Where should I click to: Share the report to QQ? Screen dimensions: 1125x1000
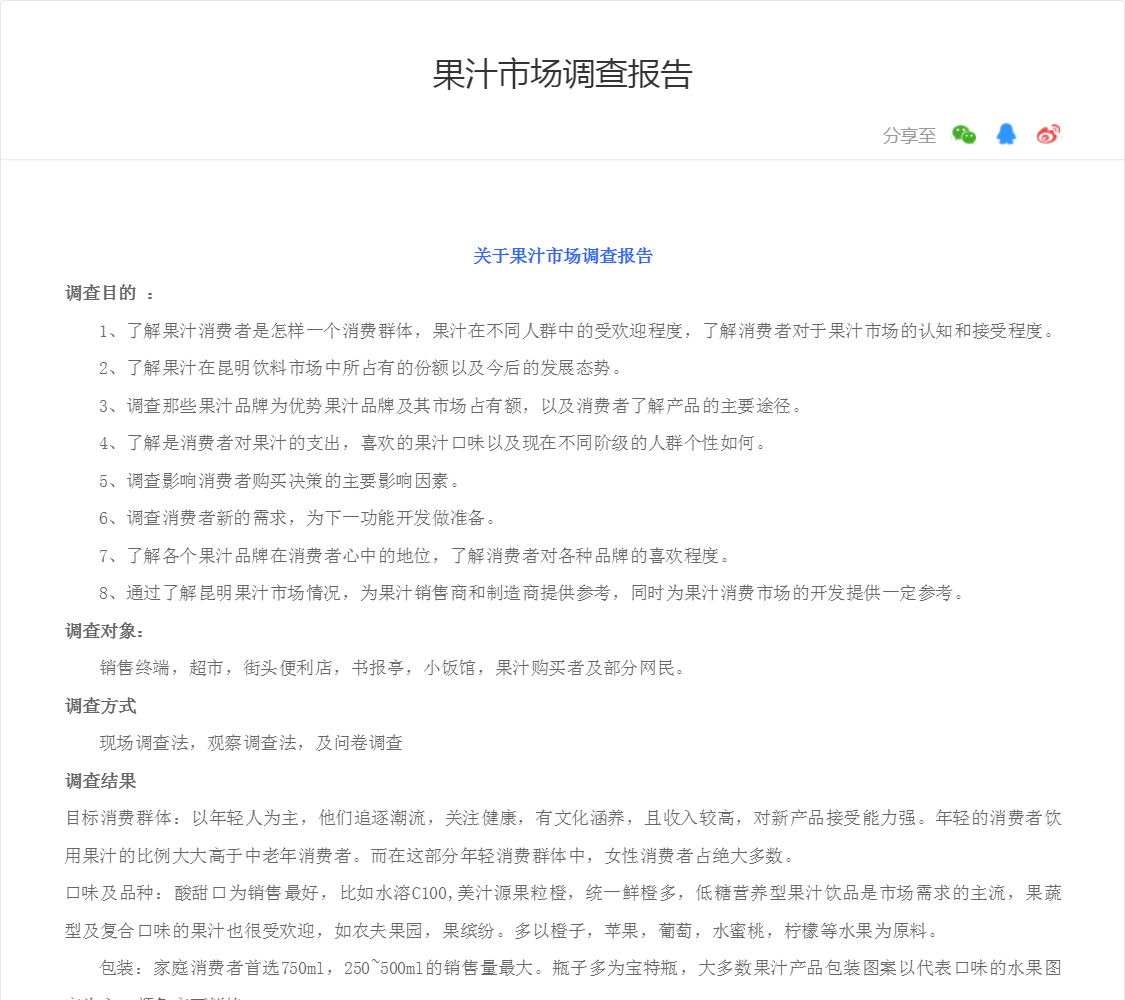[1006, 134]
